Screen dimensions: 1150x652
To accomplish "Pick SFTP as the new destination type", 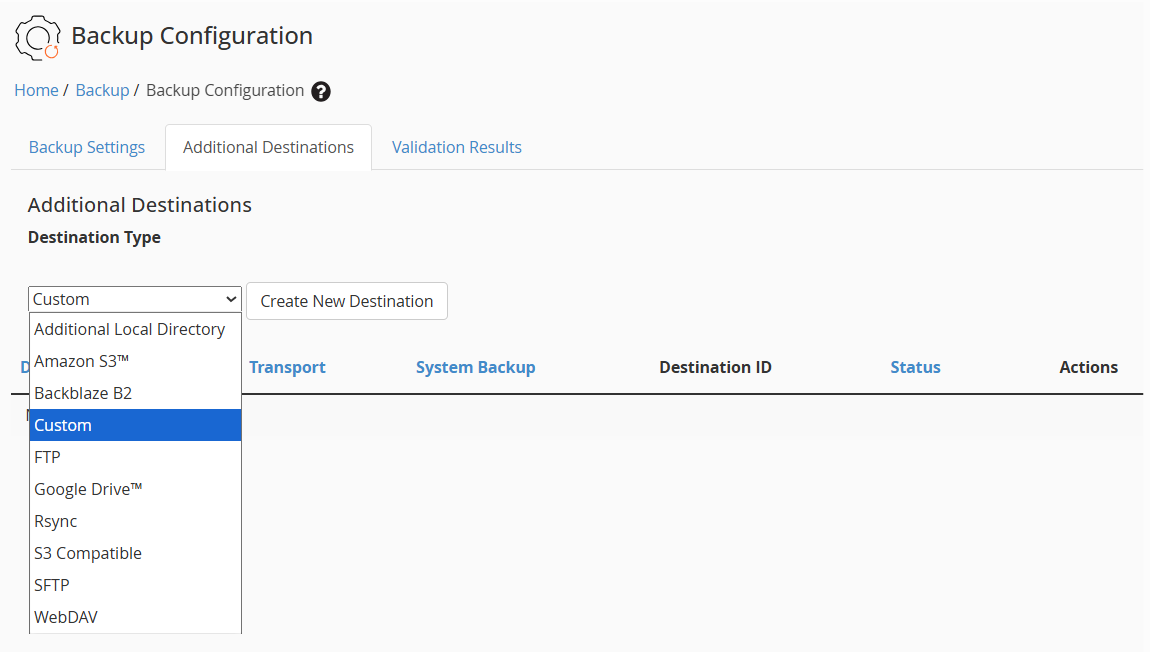I will [52, 585].
